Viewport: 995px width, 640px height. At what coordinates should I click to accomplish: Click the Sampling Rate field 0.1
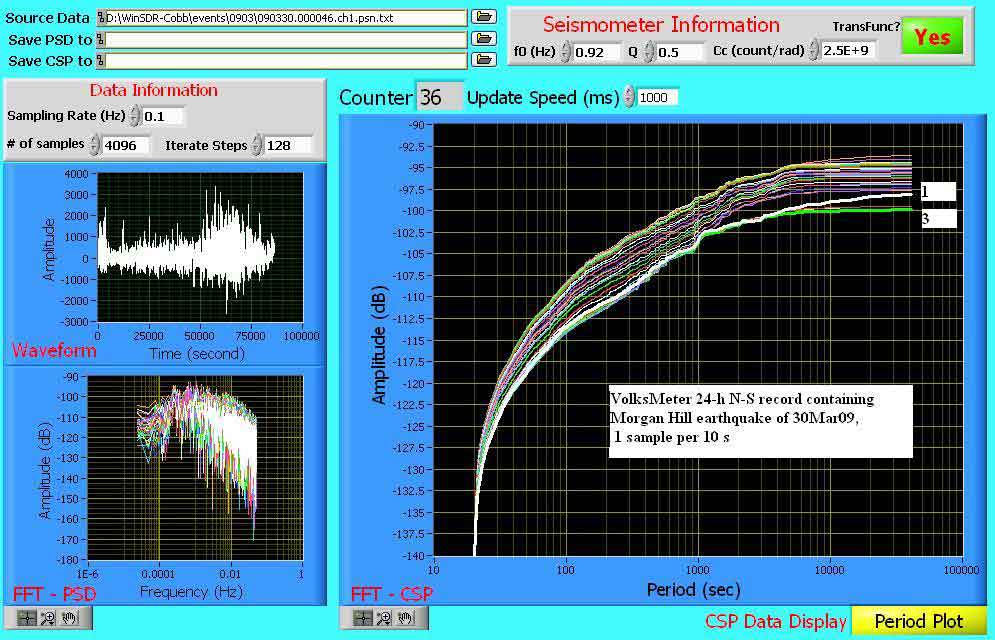click(x=163, y=116)
